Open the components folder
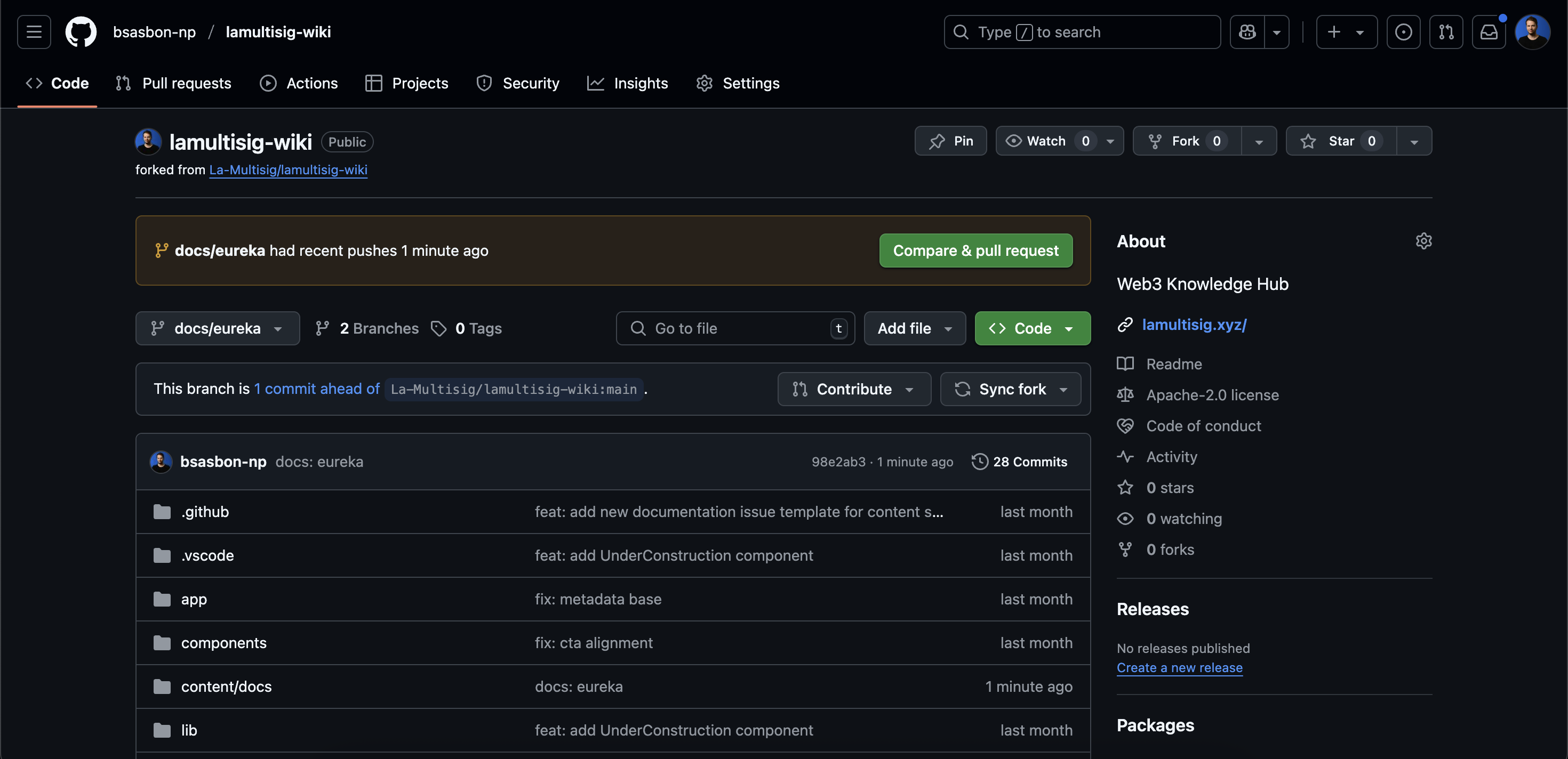The height and width of the screenshot is (759, 1568). pos(224,643)
